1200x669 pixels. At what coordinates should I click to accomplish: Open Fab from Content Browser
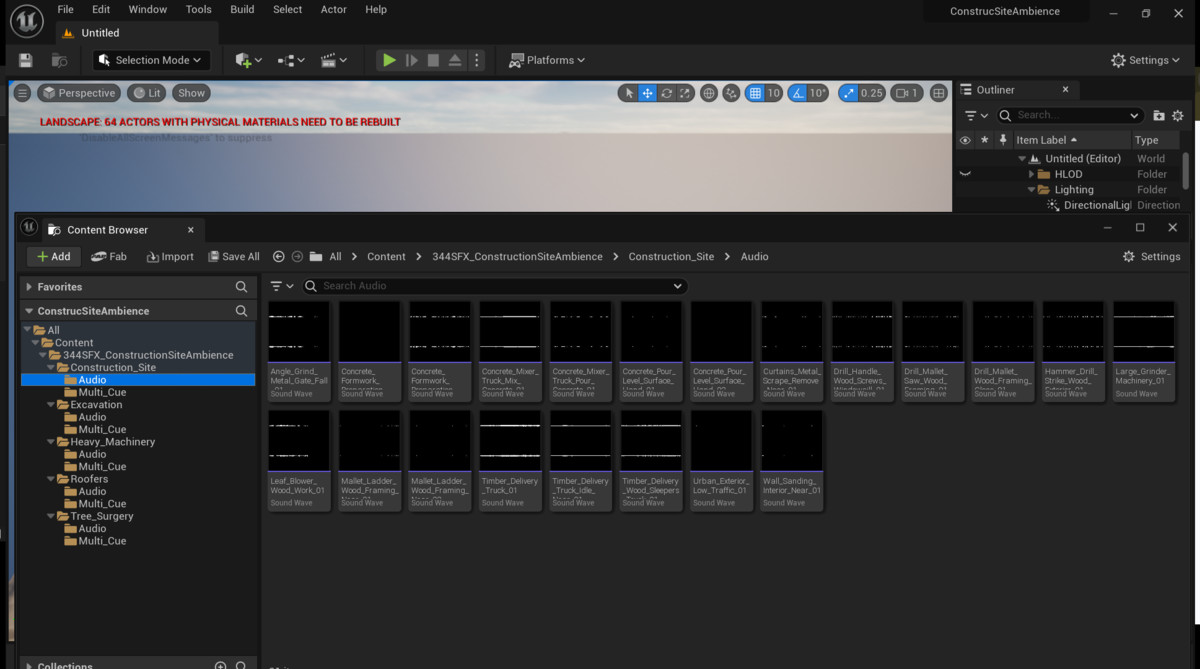[x=109, y=256]
